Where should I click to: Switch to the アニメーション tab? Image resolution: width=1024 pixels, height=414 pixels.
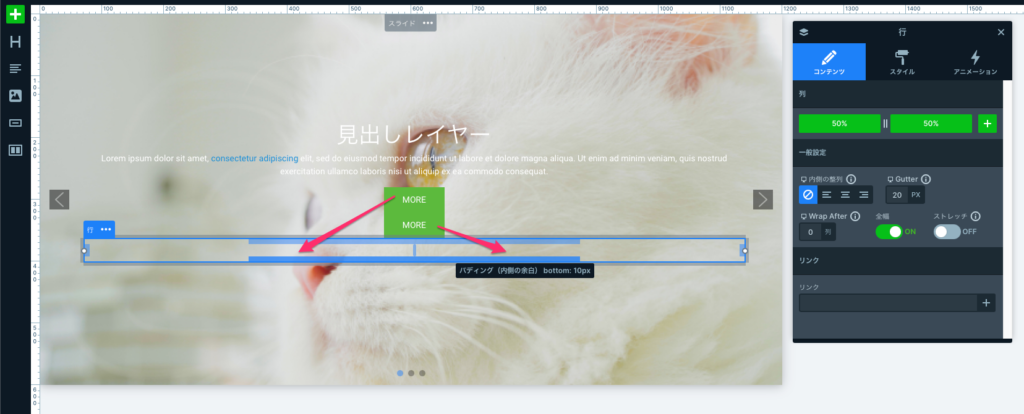pyautogui.click(x=974, y=62)
